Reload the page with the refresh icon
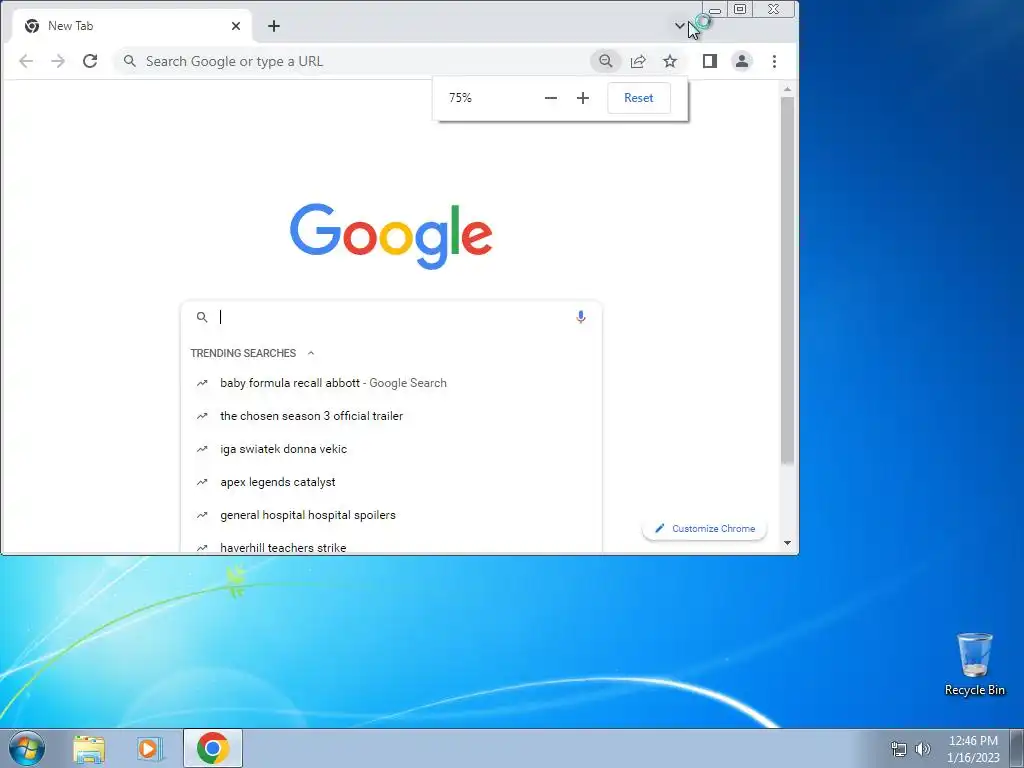The width and height of the screenshot is (1024, 768). [90, 61]
